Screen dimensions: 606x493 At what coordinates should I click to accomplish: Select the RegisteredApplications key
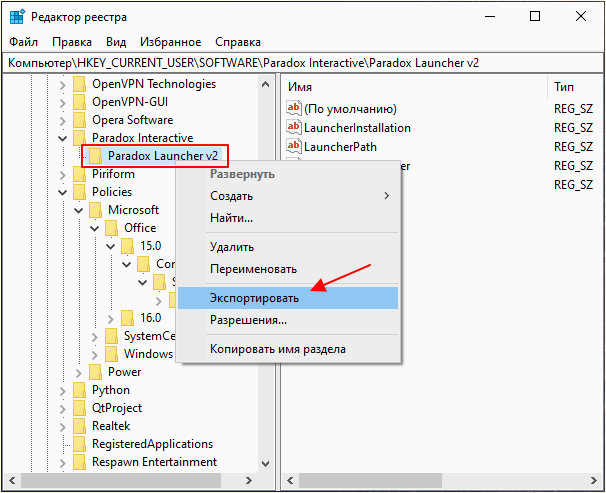pos(152,444)
